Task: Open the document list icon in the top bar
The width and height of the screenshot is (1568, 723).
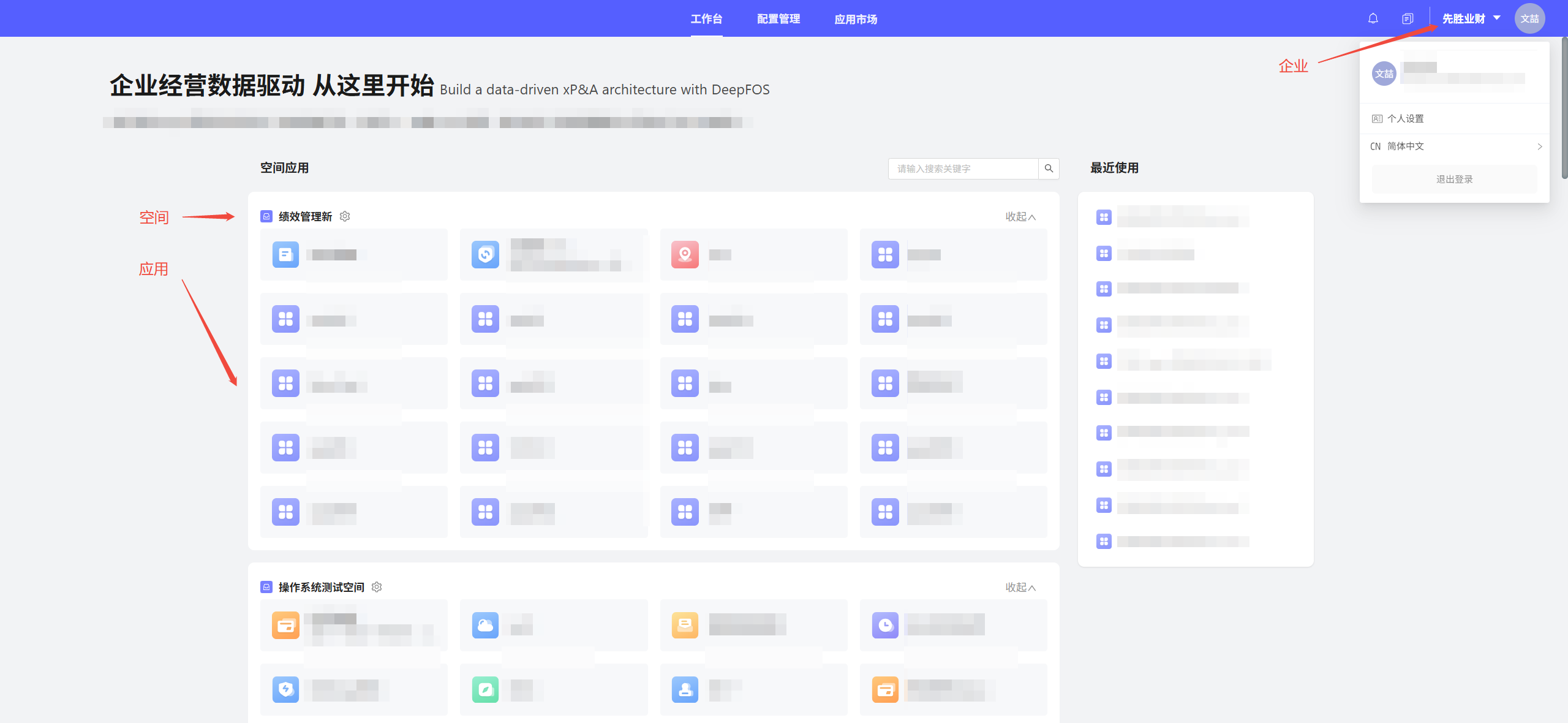Action: tap(1408, 18)
